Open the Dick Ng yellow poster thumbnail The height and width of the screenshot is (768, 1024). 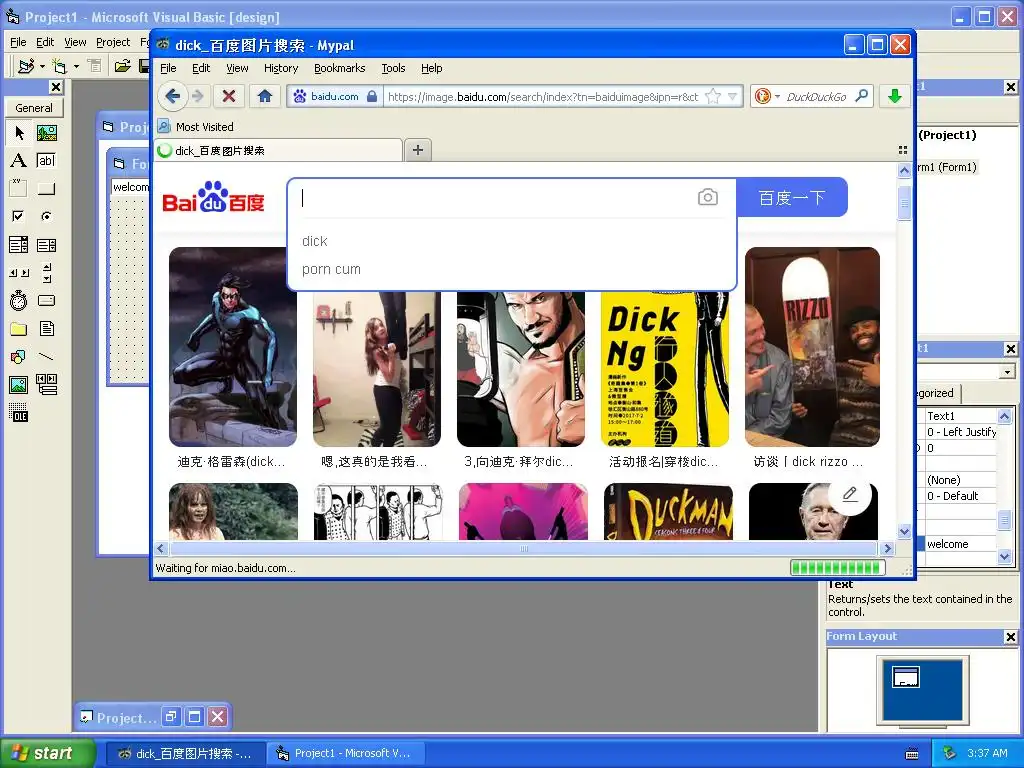coord(665,370)
